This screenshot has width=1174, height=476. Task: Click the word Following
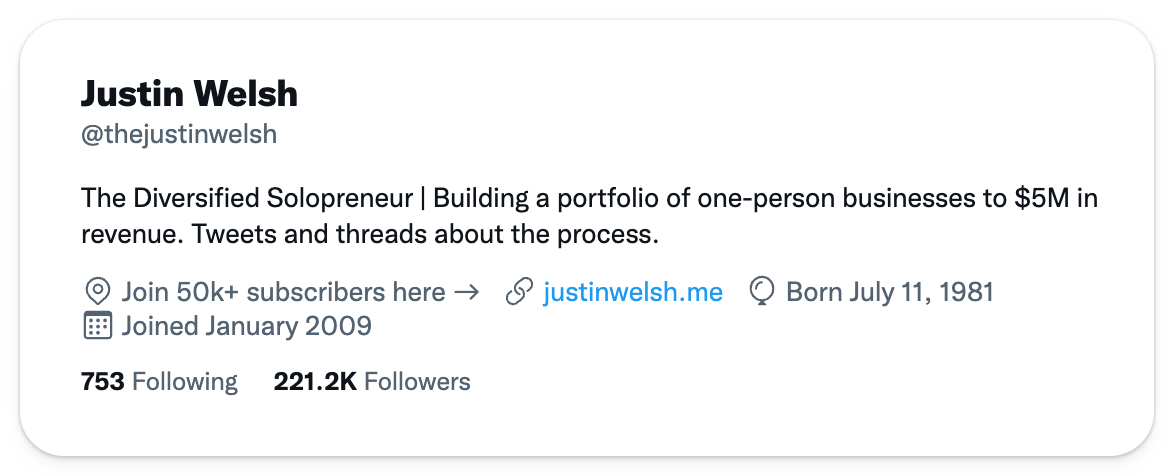click(x=185, y=382)
